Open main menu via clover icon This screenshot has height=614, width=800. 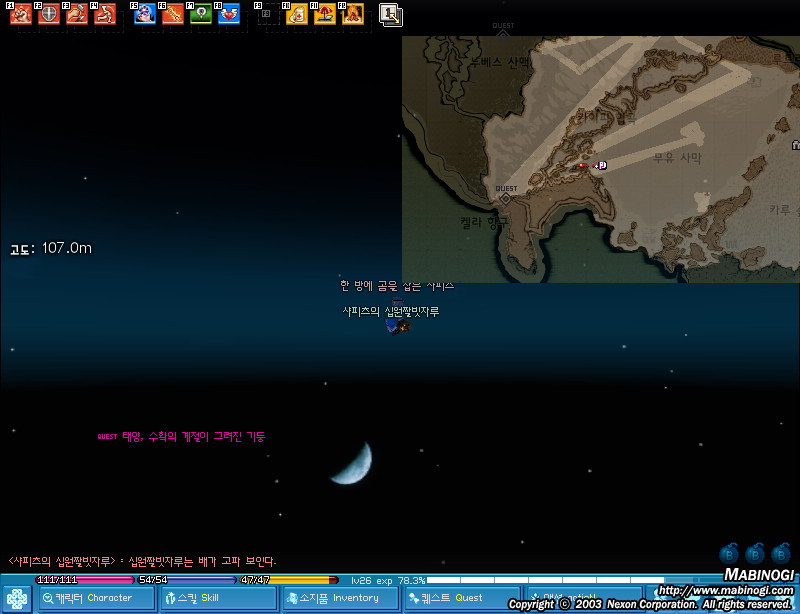(17, 598)
